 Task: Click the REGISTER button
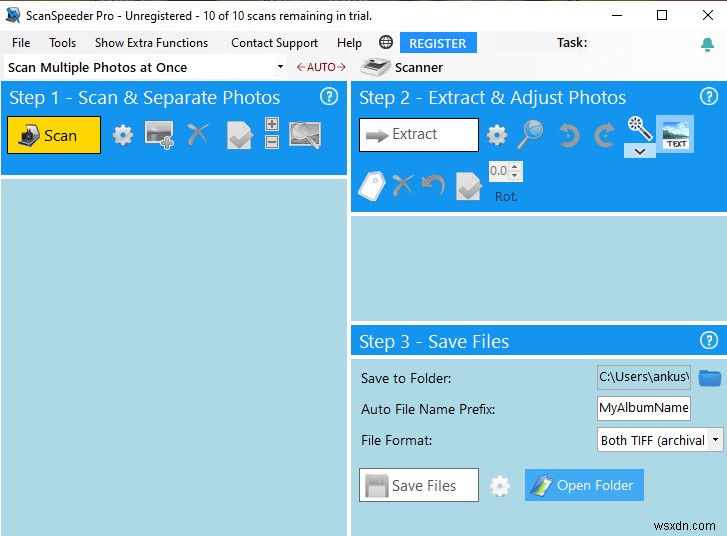tap(438, 43)
